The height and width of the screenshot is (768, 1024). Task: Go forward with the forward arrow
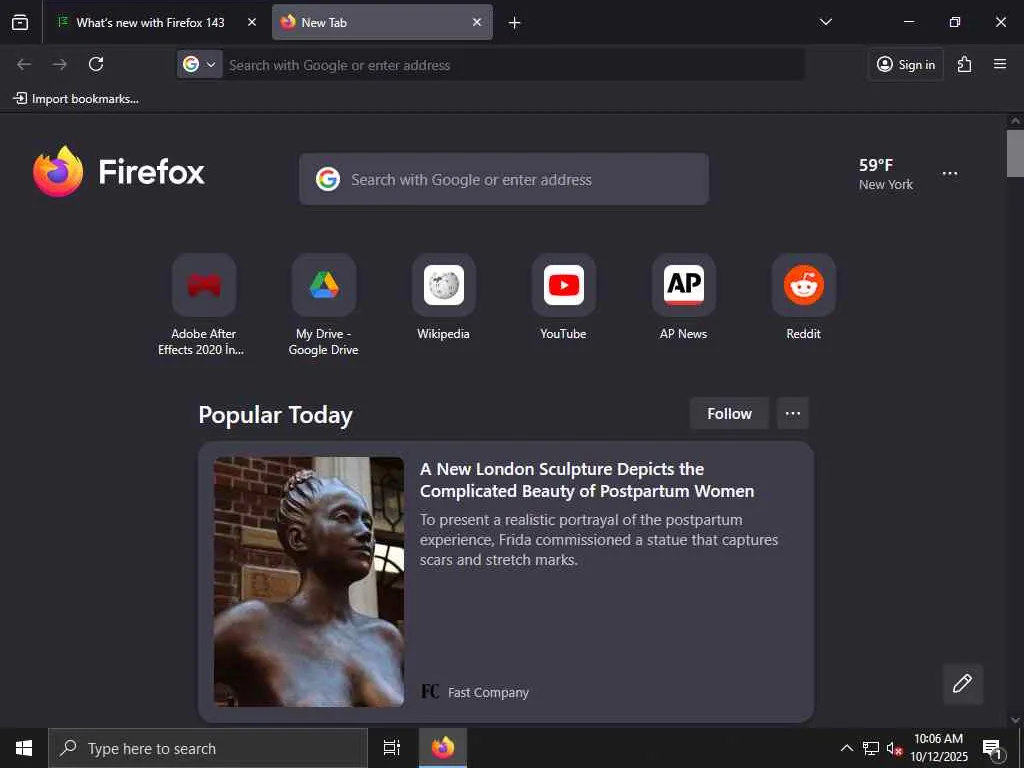tap(59, 64)
